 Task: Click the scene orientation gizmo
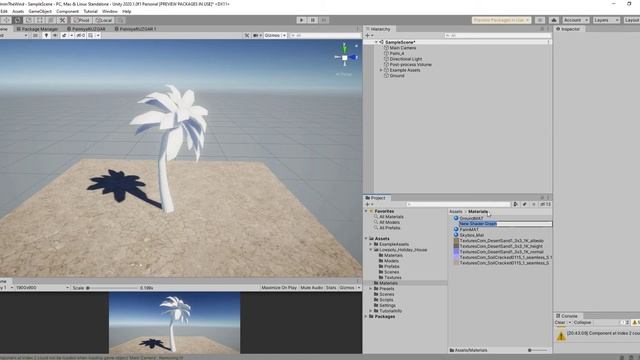tap(345, 58)
